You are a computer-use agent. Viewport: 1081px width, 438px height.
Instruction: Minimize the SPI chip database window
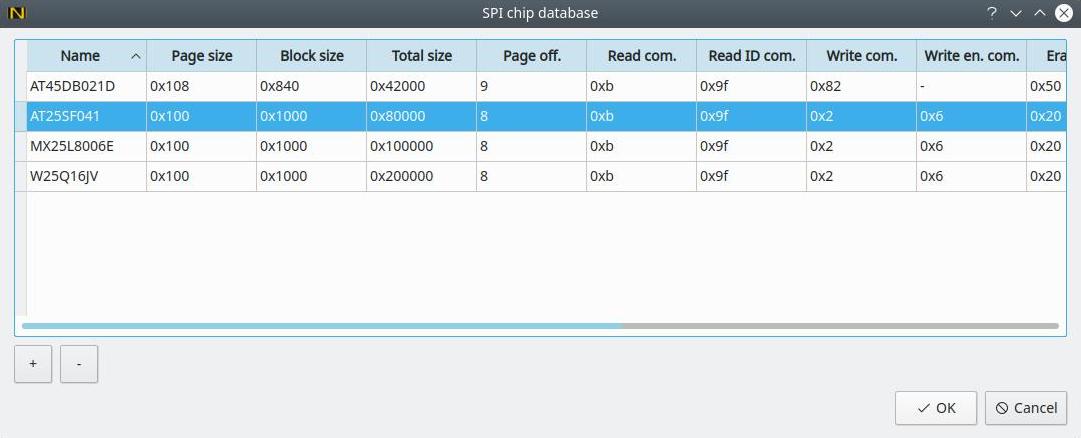tap(1016, 13)
